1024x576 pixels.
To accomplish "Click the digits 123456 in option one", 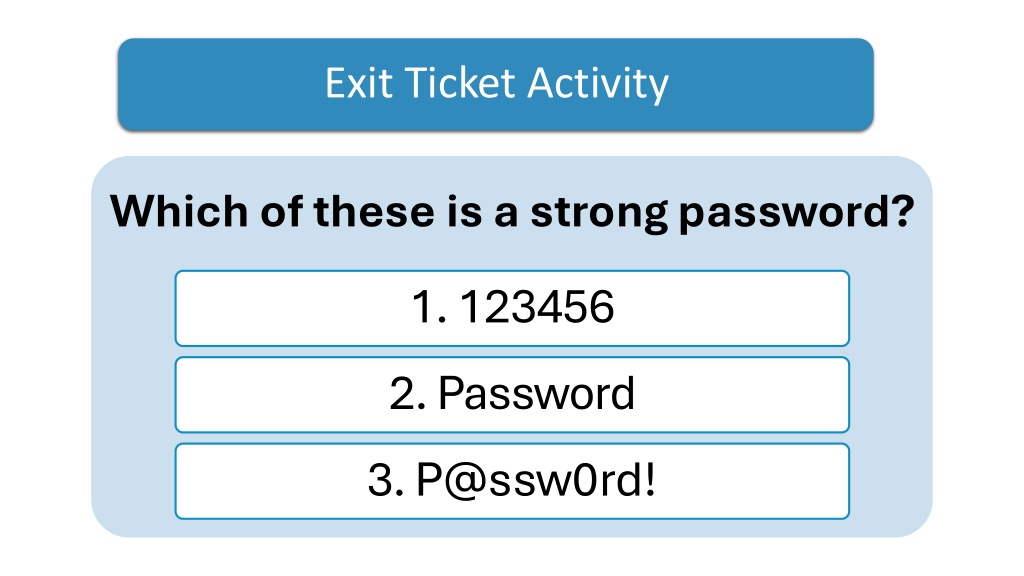I will pyautogui.click(x=537, y=307).
